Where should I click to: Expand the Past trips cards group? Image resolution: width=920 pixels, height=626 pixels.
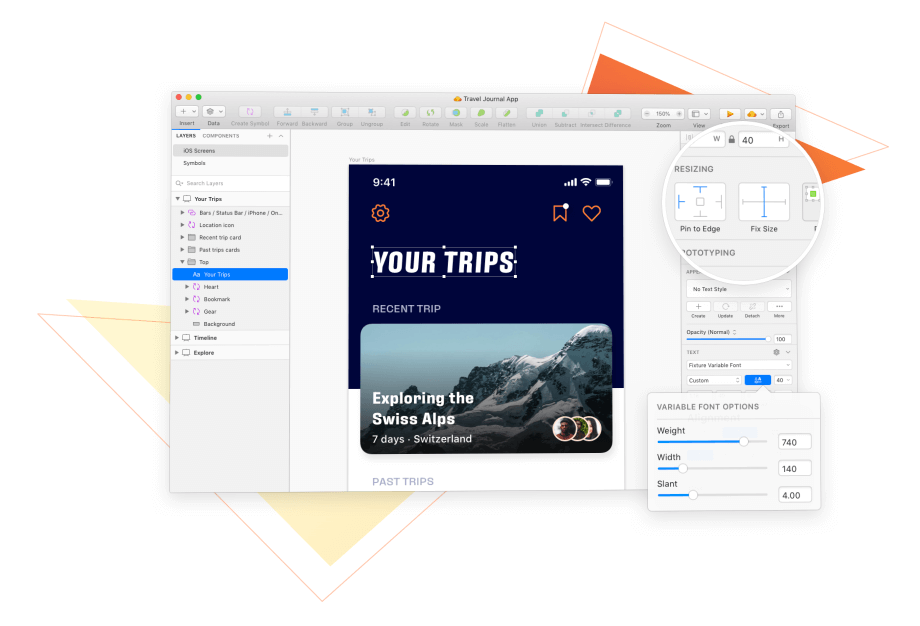click(x=182, y=249)
